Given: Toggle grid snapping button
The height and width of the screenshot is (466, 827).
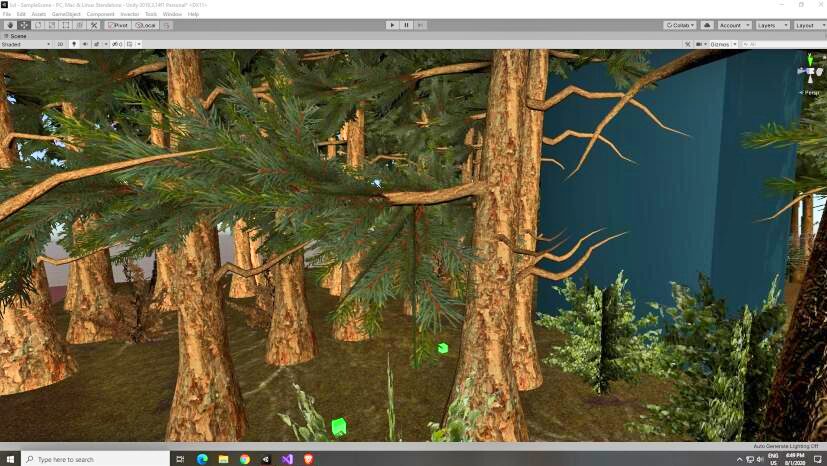Looking at the screenshot, I should (x=167, y=25).
